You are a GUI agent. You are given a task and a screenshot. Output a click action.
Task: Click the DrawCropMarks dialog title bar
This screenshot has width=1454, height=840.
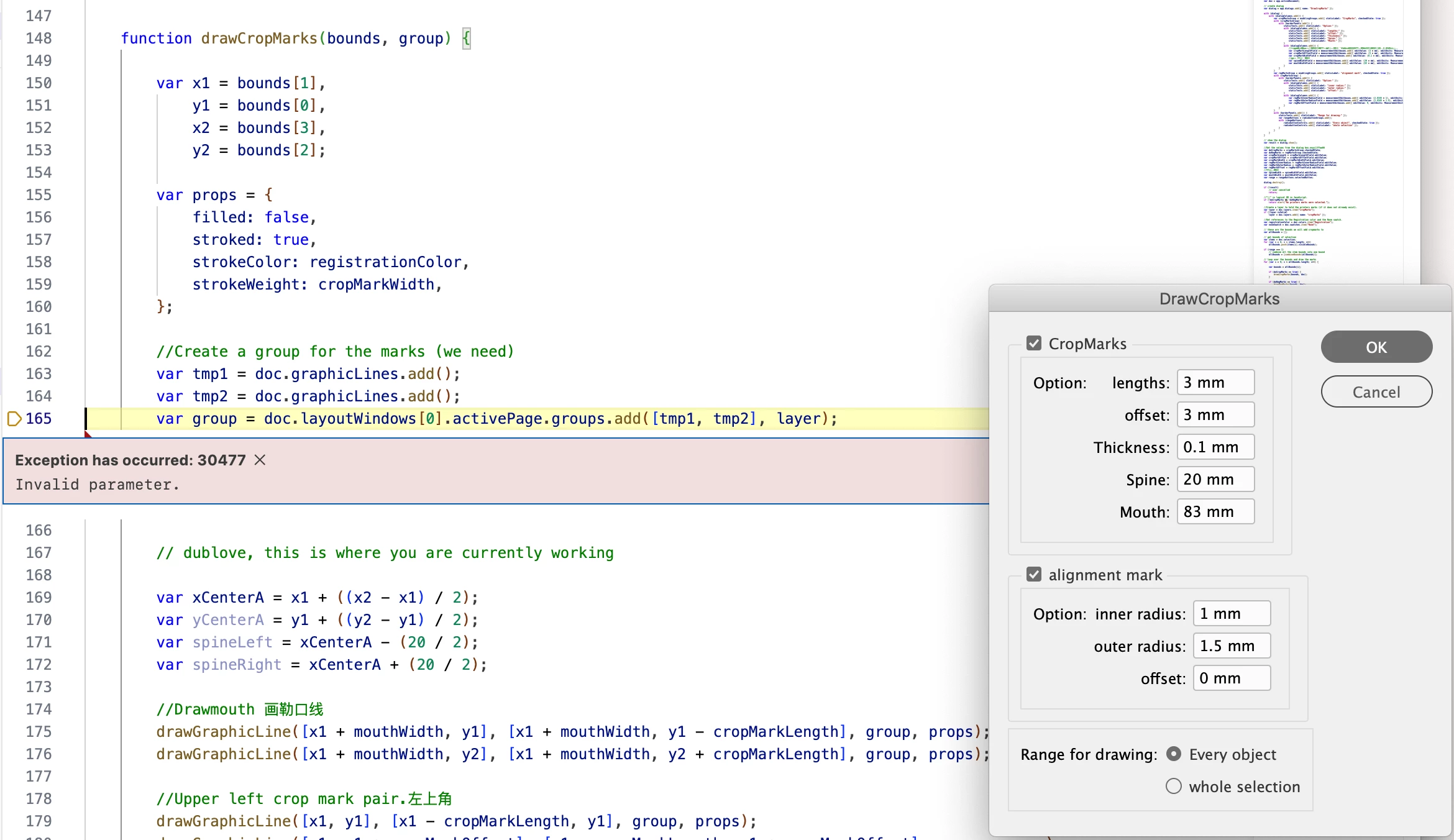click(1219, 299)
